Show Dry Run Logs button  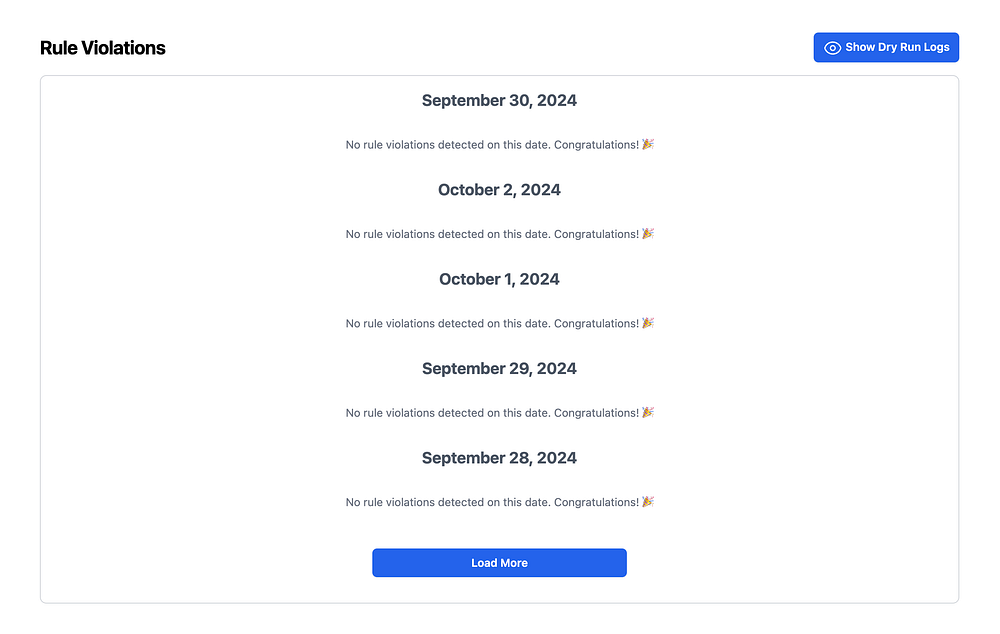pyautogui.click(x=886, y=47)
